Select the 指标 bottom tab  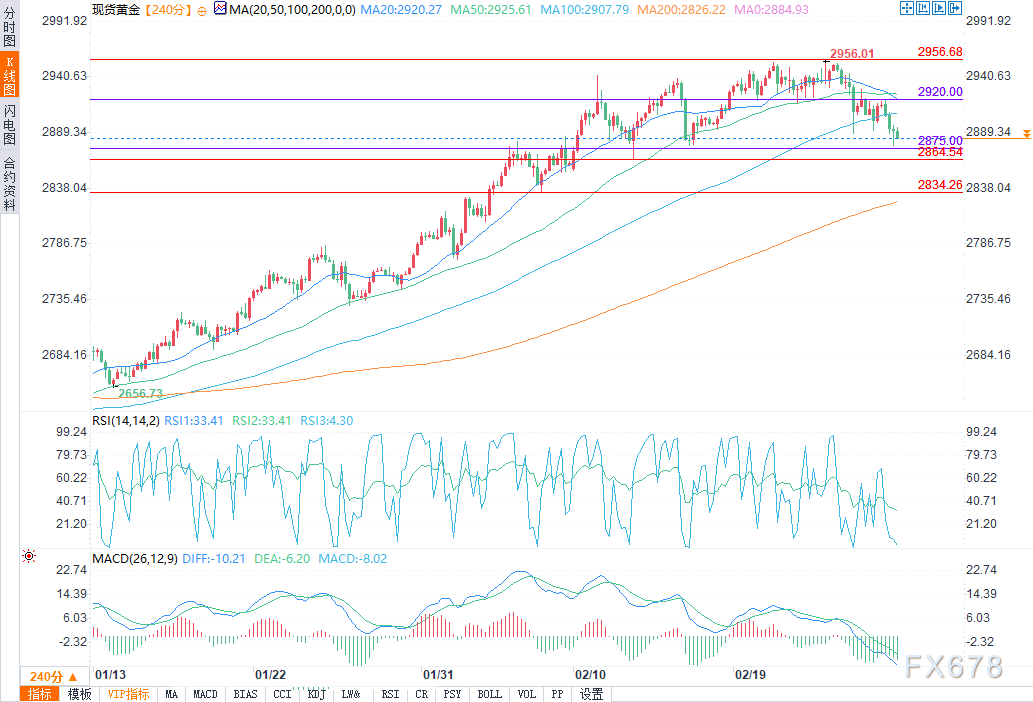point(40,694)
